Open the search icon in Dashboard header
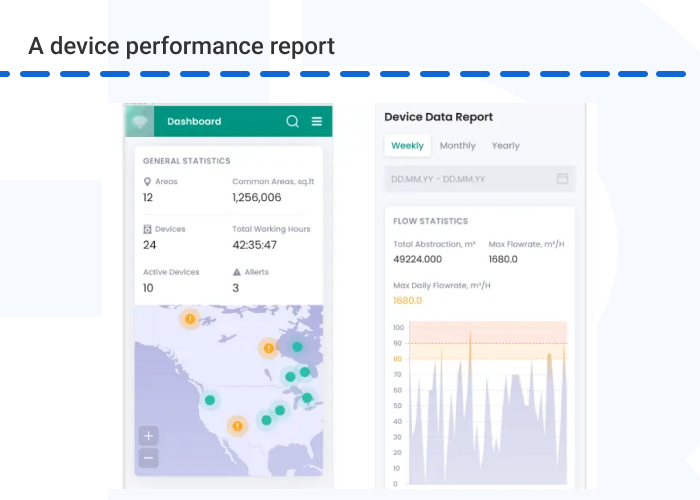 (x=292, y=121)
